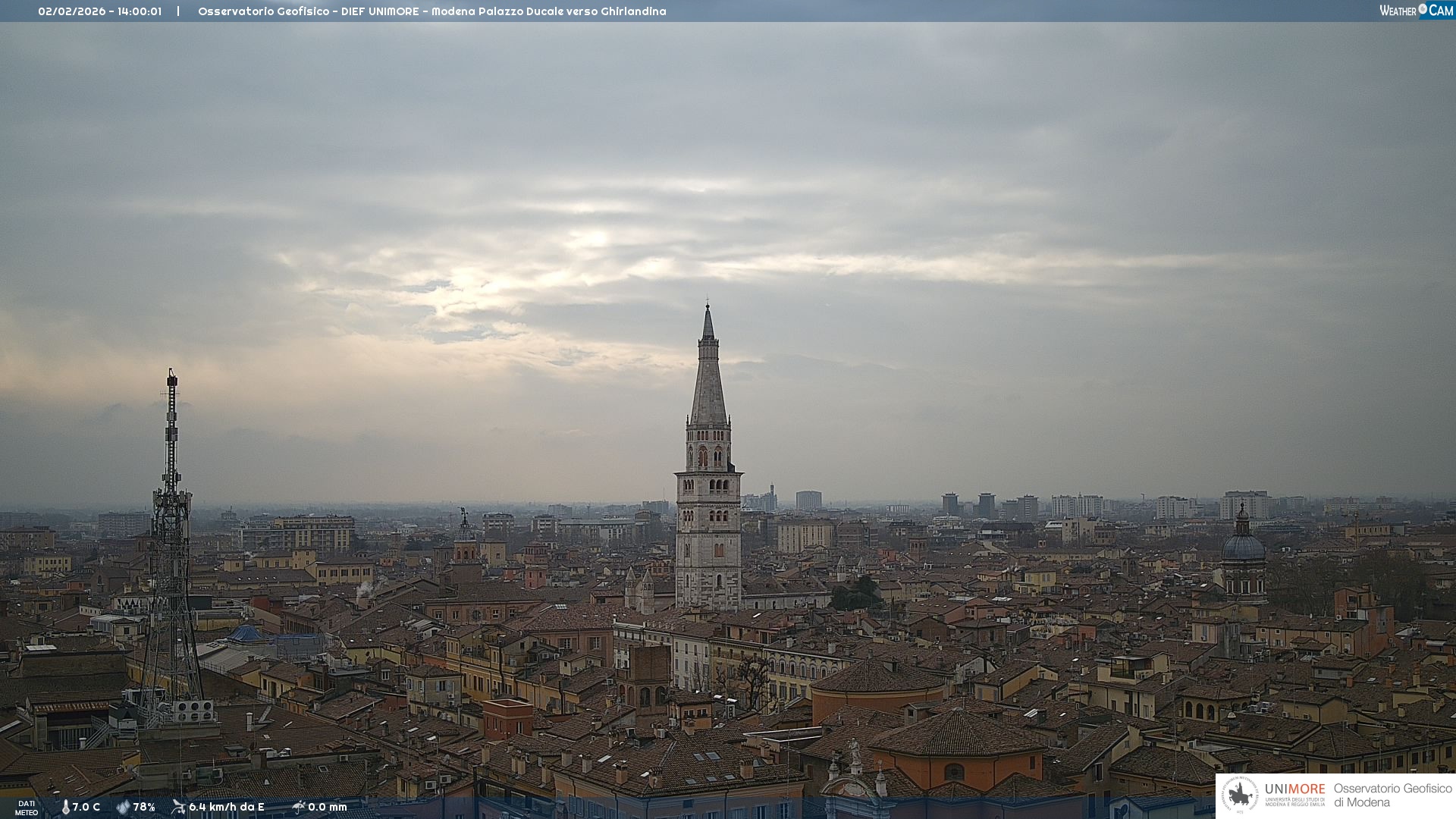Click the humidity water drops icon

coord(123,807)
